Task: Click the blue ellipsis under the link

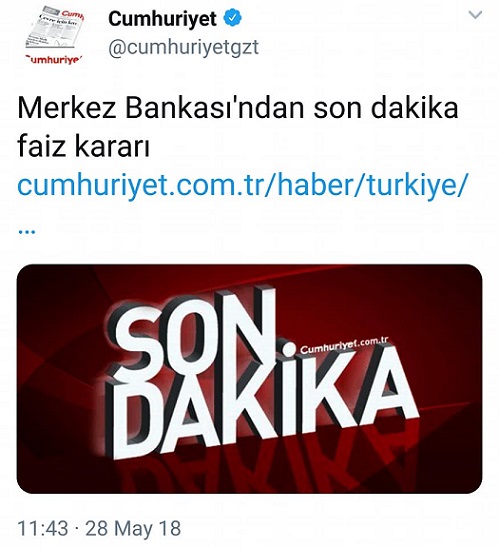Action: point(26,231)
